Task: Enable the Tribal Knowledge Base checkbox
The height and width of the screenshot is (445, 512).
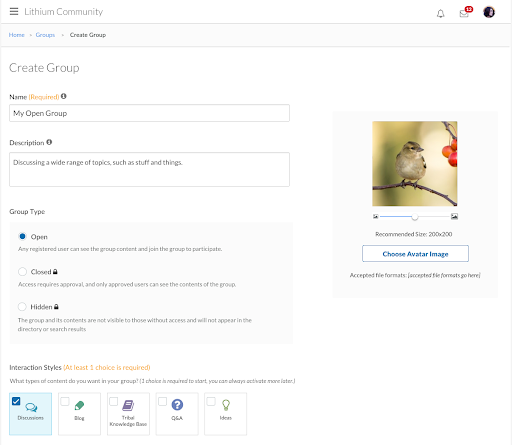Action: 114,401
